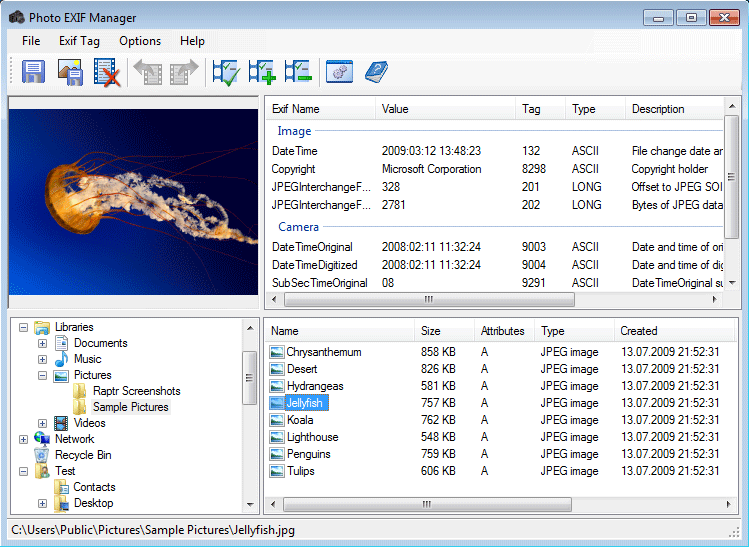
Task: Collapse the Libraries root node
Action: (x=23, y=327)
